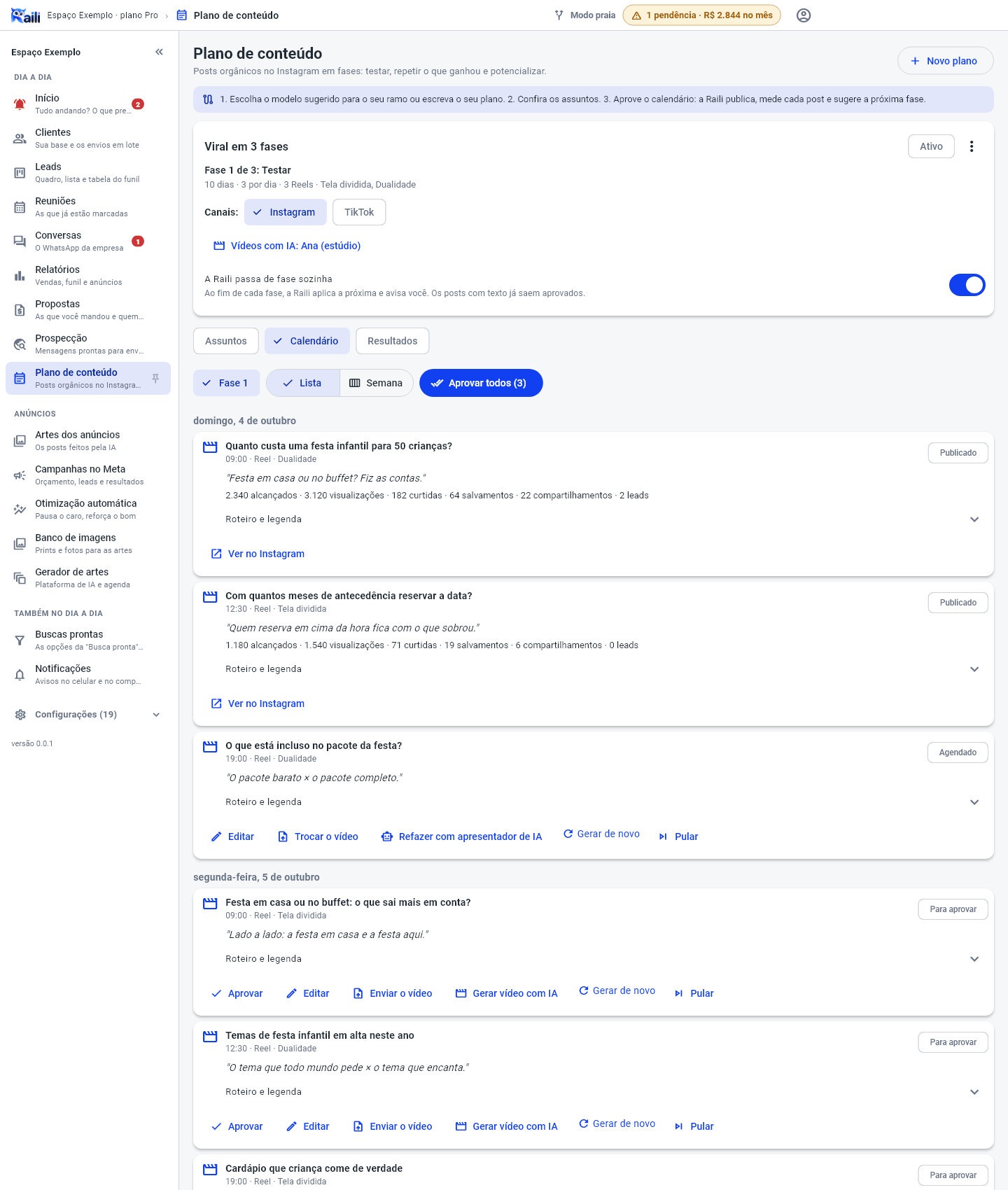Toggle the Fase 1 filter chip
The image size is (1008, 1190).
[226, 383]
